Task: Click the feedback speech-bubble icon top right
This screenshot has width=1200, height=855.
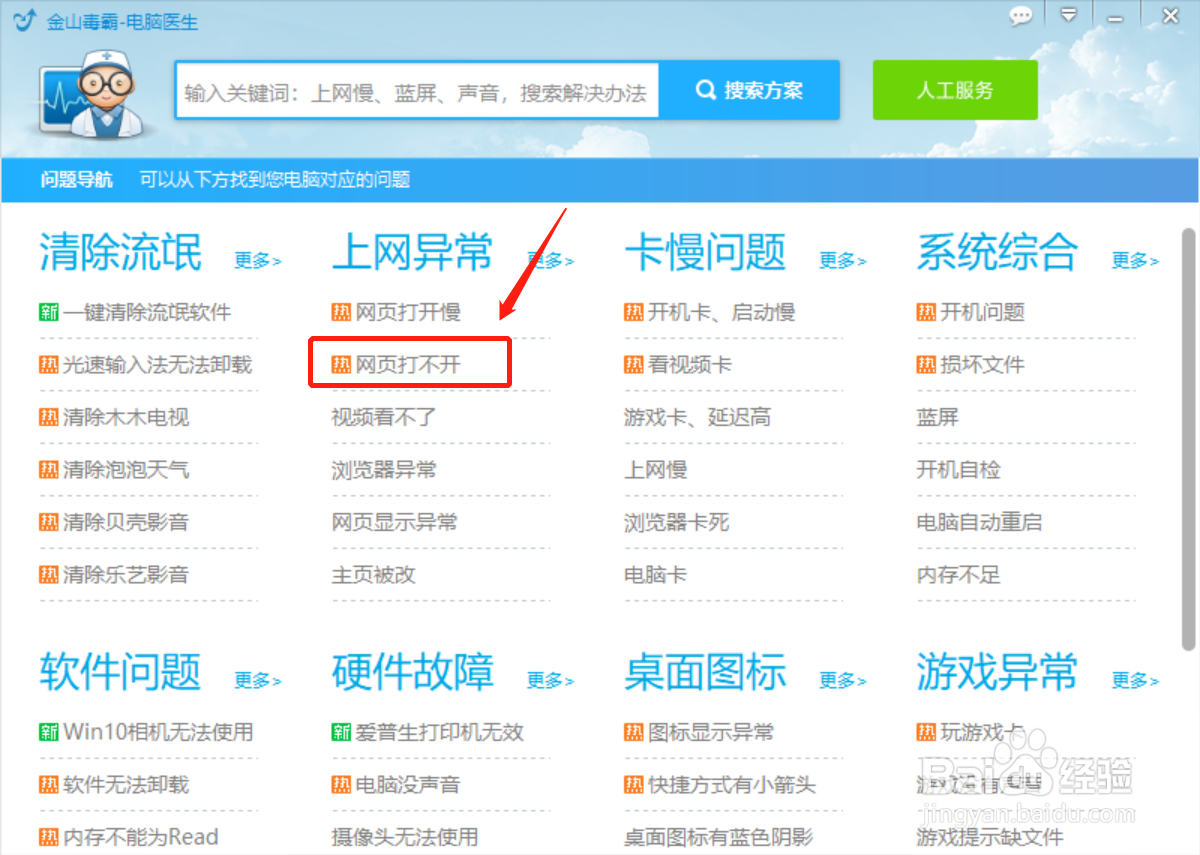Action: [1021, 16]
